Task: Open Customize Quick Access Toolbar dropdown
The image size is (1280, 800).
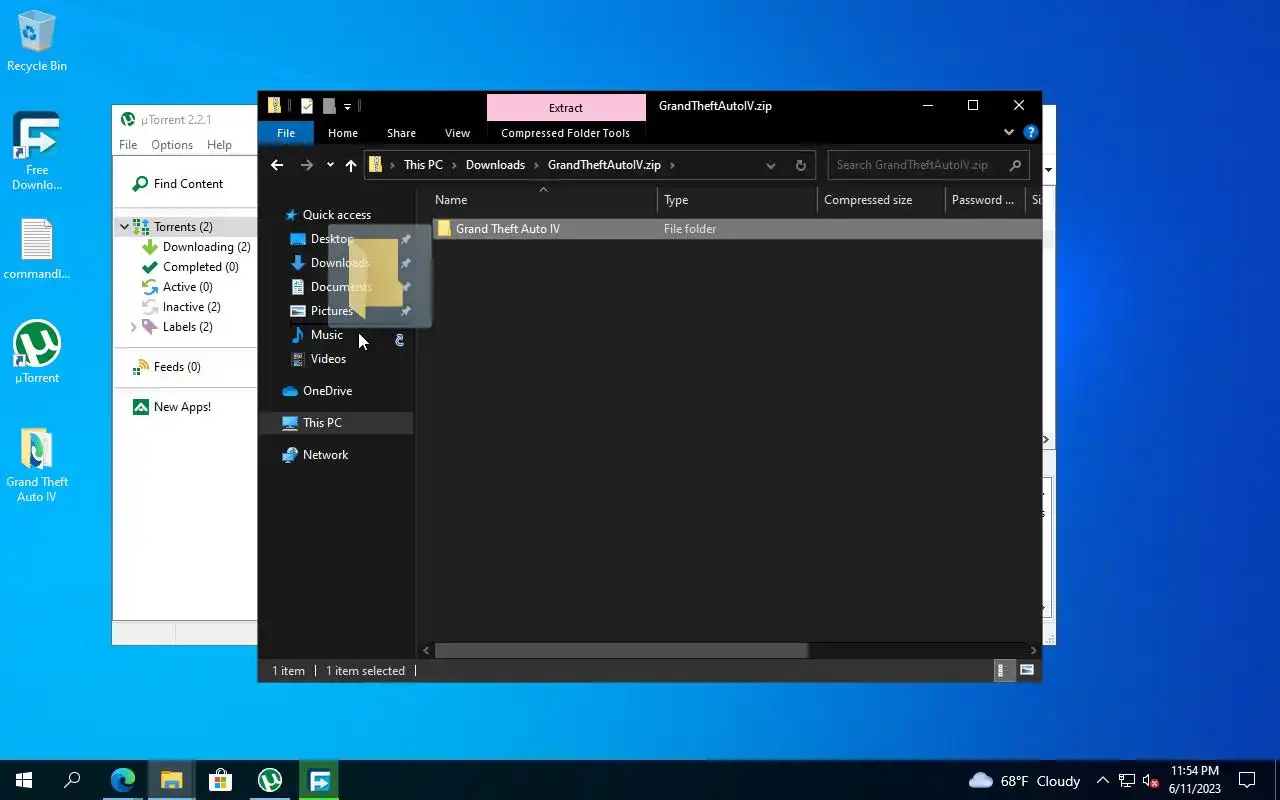Action: point(347,106)
